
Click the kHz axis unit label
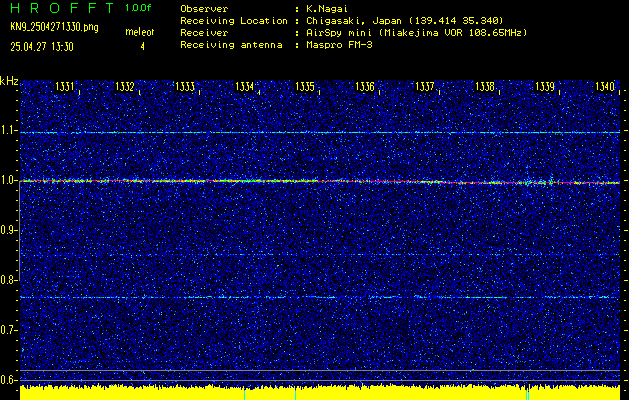pyautogui.click(x=9, y=81)
